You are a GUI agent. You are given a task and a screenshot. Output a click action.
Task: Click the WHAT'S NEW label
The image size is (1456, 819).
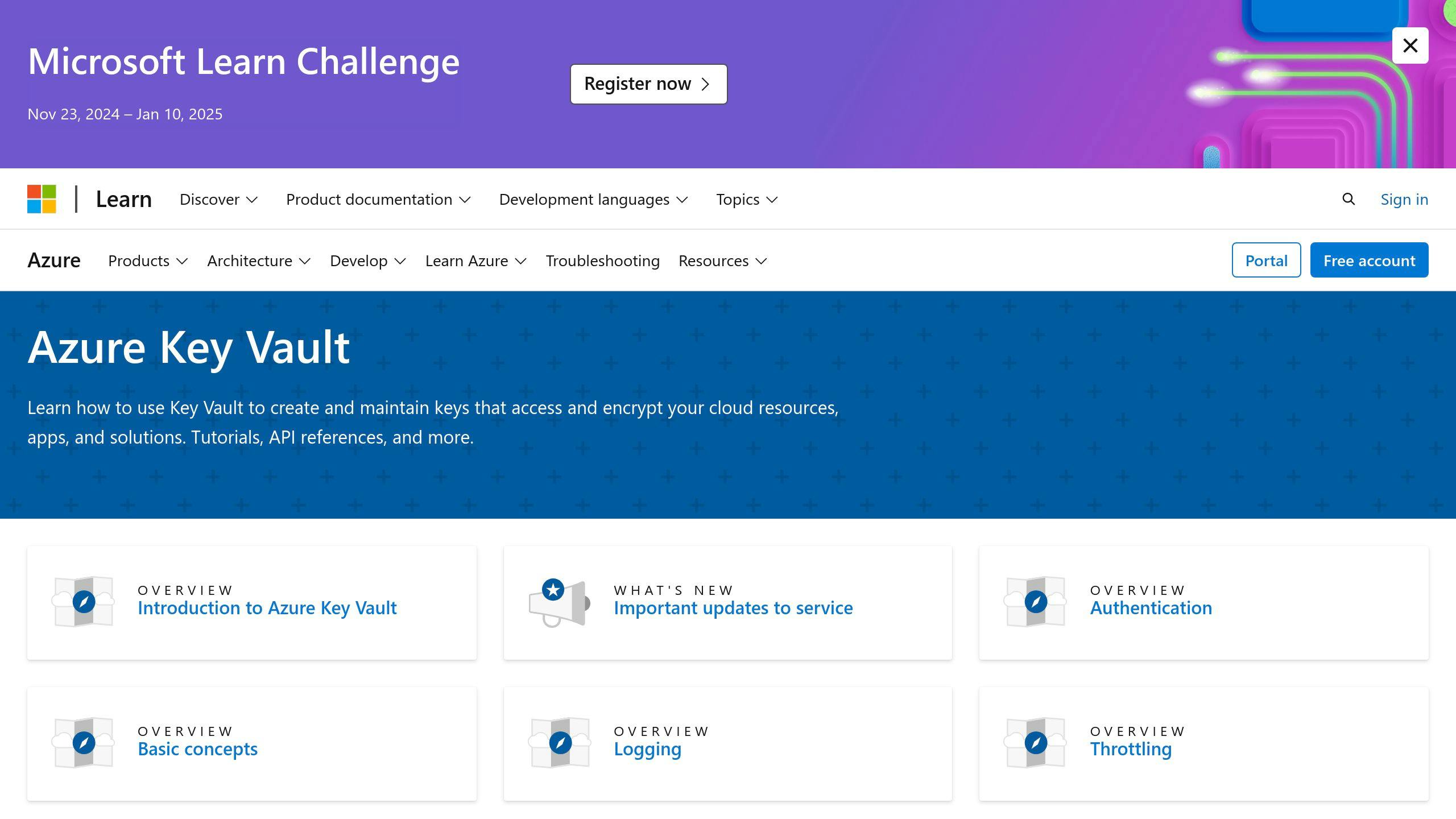[x=673, y=590]
